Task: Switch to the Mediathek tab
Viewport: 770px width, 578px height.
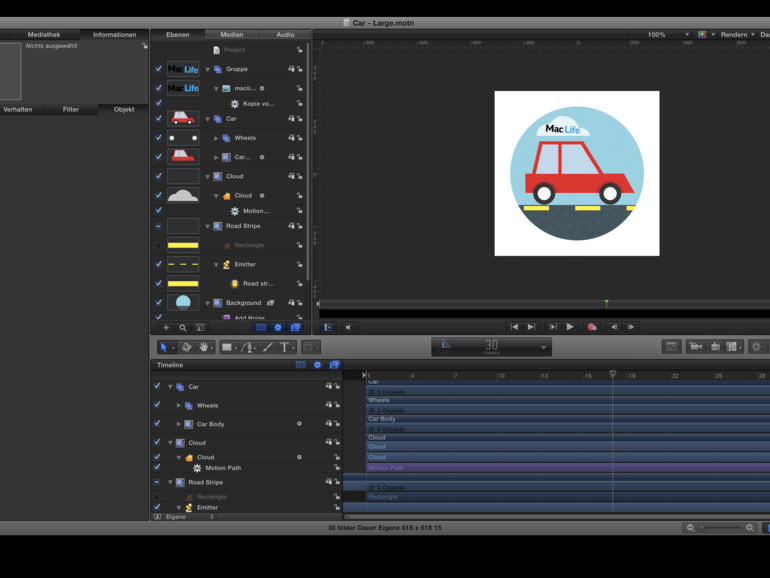Action: [x=44, y=34]
